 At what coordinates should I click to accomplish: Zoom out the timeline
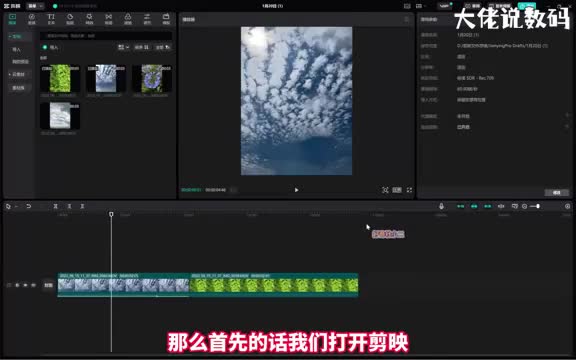click(525, 206)
